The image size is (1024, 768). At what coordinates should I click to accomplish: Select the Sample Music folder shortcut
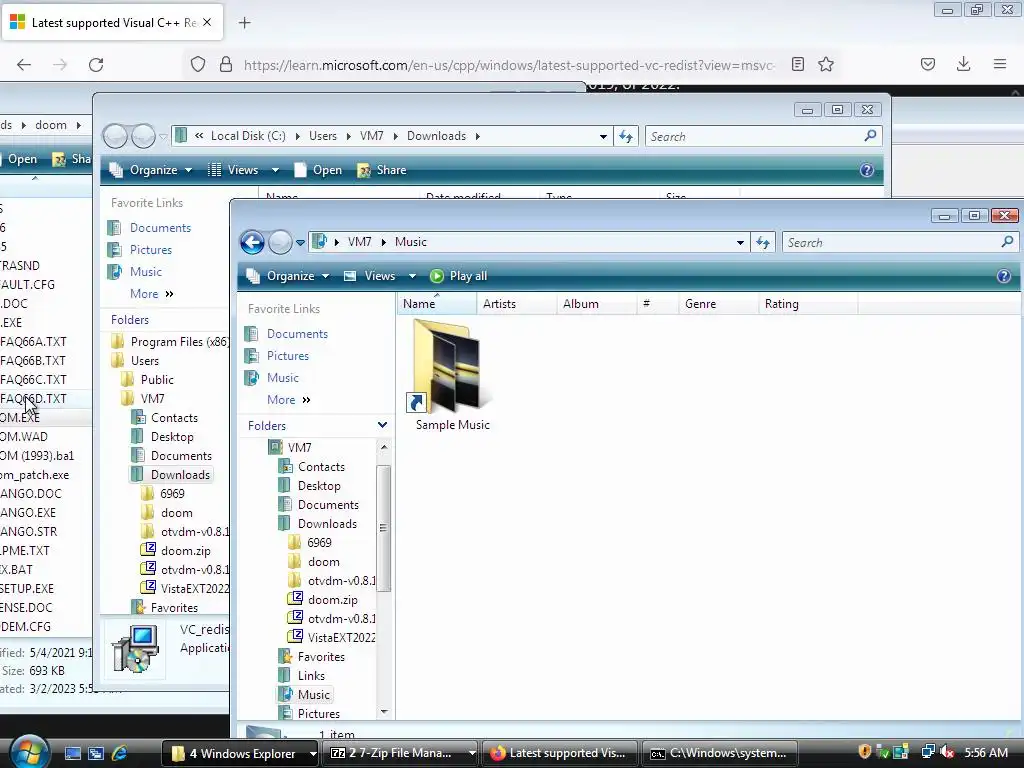tap(452, 376)
